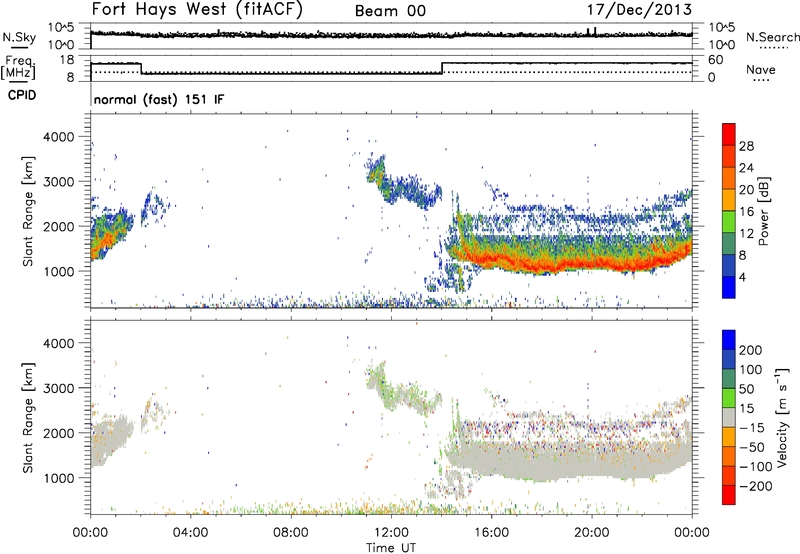The height and width of the screenshot is (554, 800).
Task: Click the '20:00' time tick label
Action: coord(591,533)
